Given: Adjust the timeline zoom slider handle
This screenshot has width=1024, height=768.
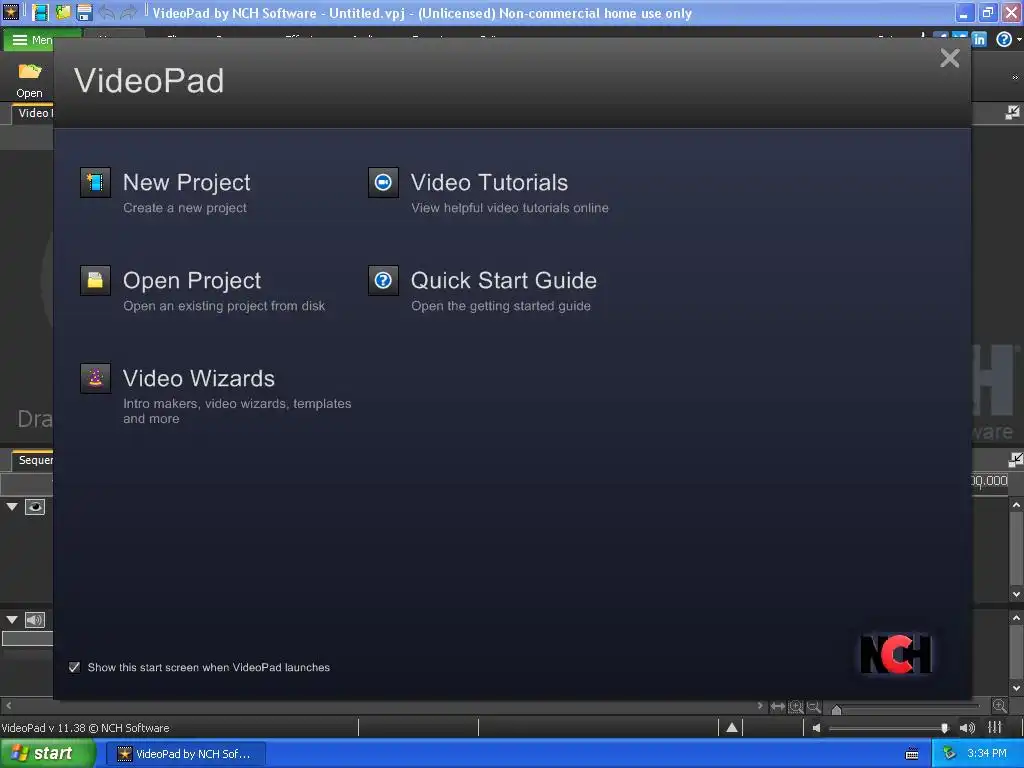Looking at the screenshot, I should pos(837,709).
